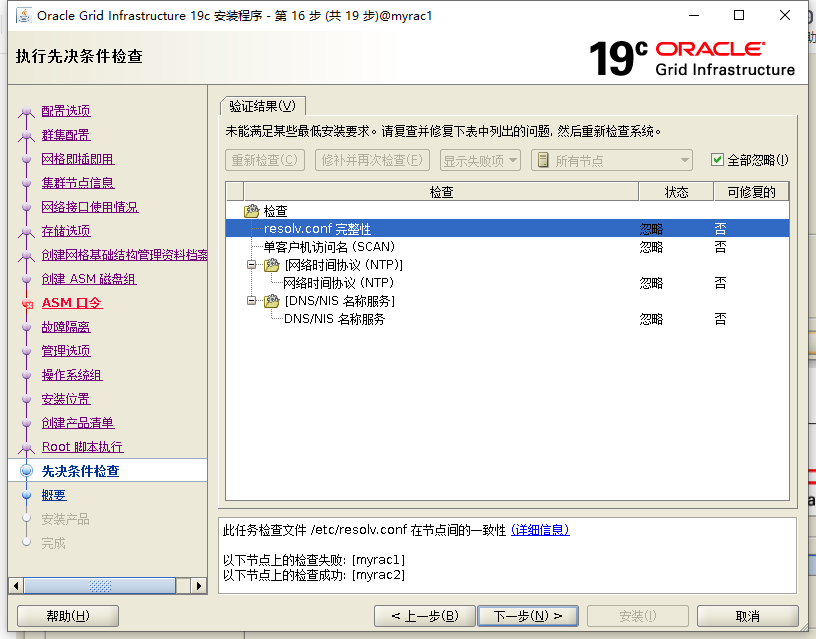Image resolution: width=816 pixels, height=639 pixels.
Task: Go to 创建产品清单 step
Action: [78, 423]
